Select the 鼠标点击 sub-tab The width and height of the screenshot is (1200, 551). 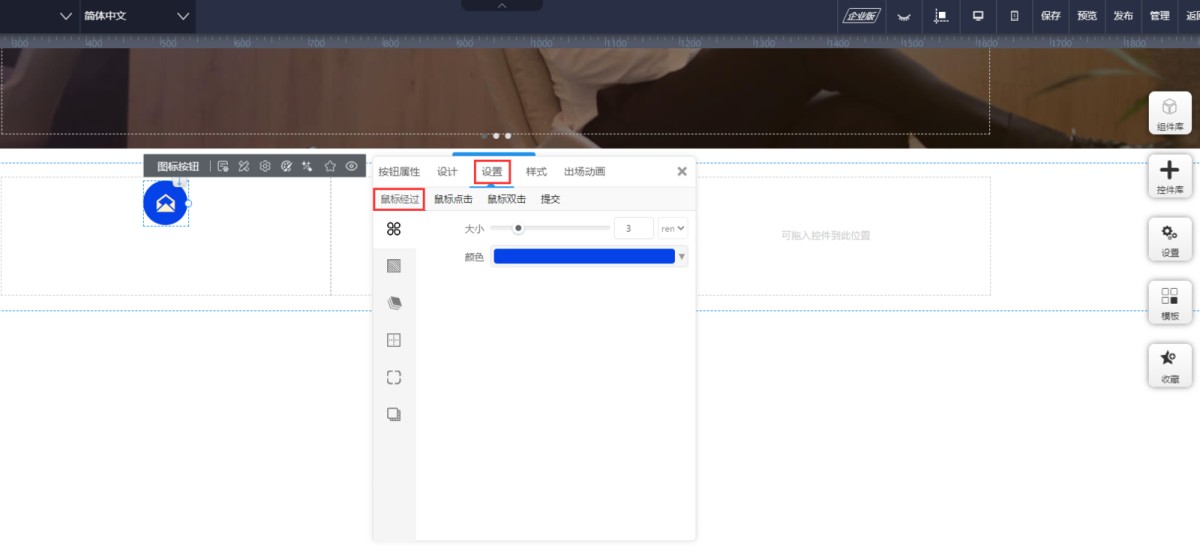click(453, 199)
